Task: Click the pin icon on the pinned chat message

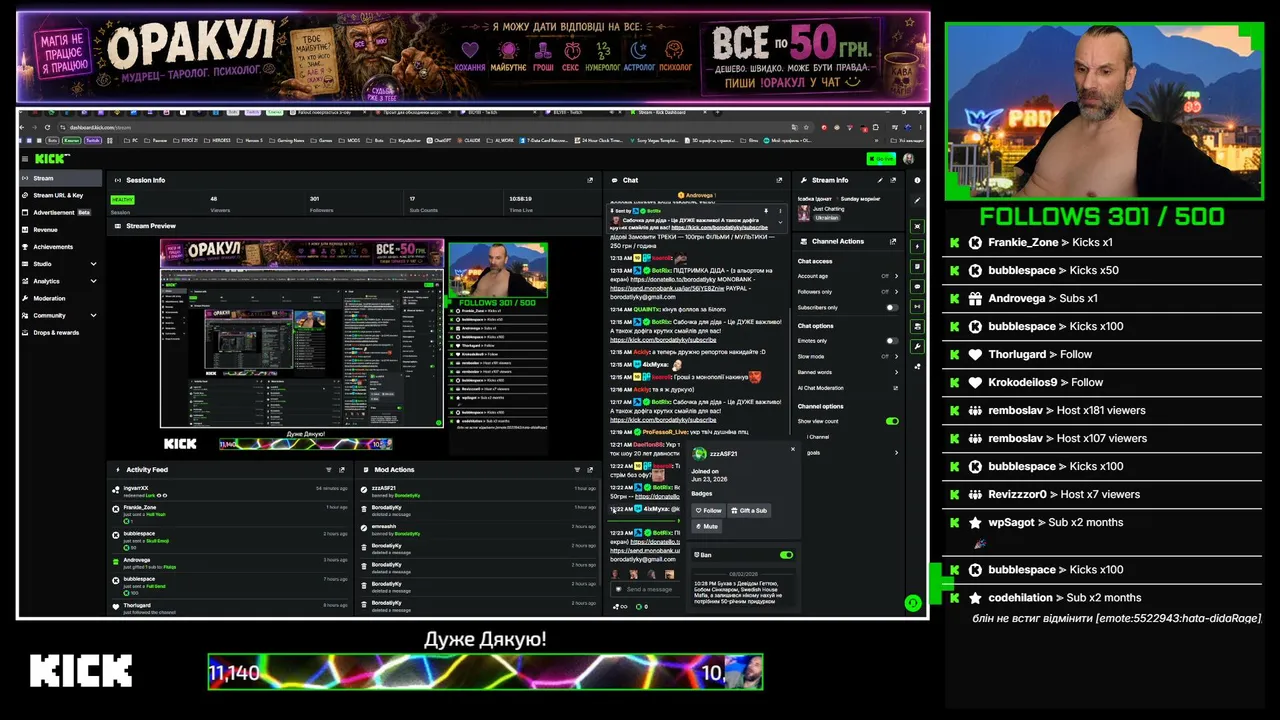Action: pyautogui.click(x=766, y=211)
